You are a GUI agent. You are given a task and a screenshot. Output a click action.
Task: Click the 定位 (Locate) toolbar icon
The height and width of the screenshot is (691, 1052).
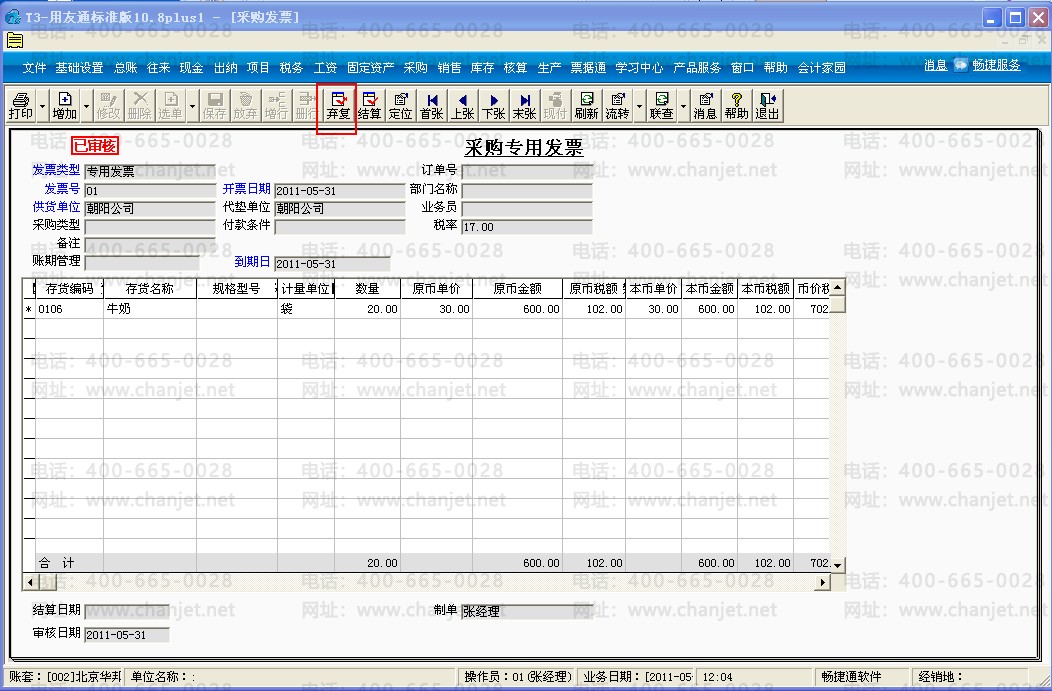click(x=401, y=105)
